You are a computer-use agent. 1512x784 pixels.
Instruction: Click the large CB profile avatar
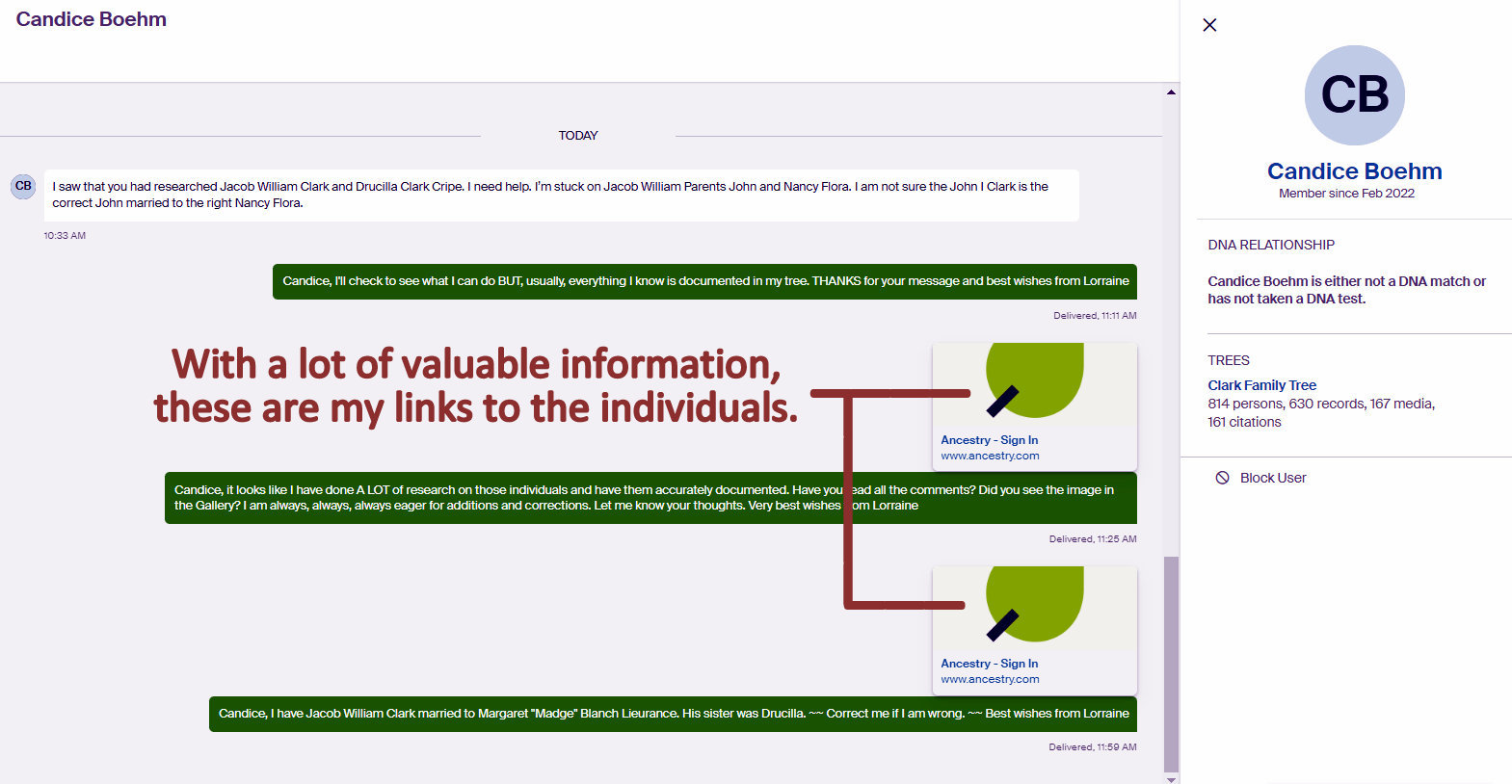point(1354,95)
